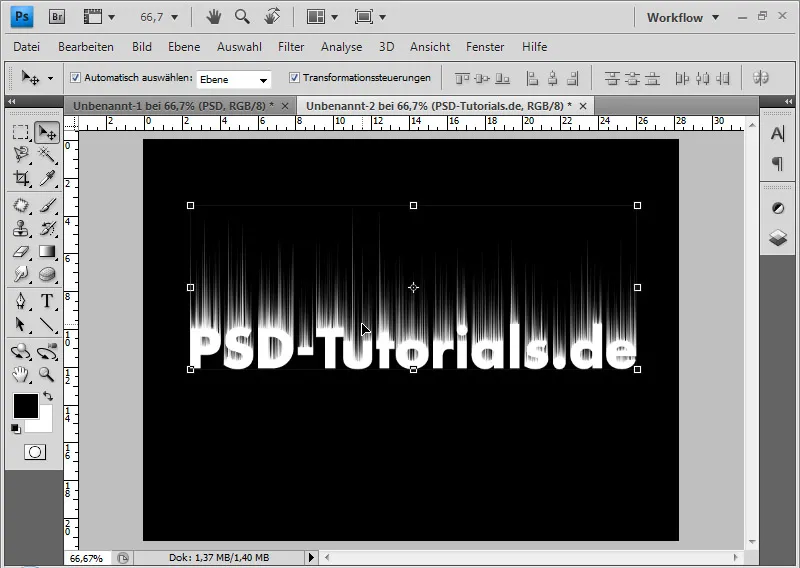The height and width of the screenshot is (568, 800).
Task: Select the Spot Healing Brush tool
Action: click(20, 205)
